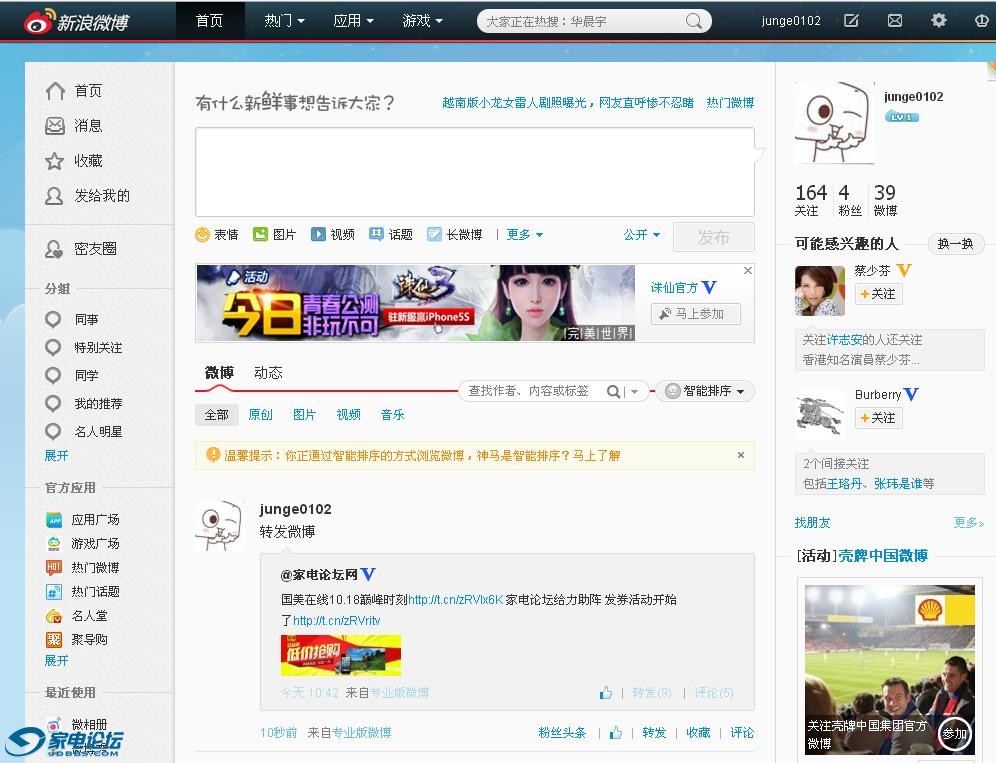Select the 同事 group
The width and height of the screenshot is (996, 763).
tap(72, 320)
